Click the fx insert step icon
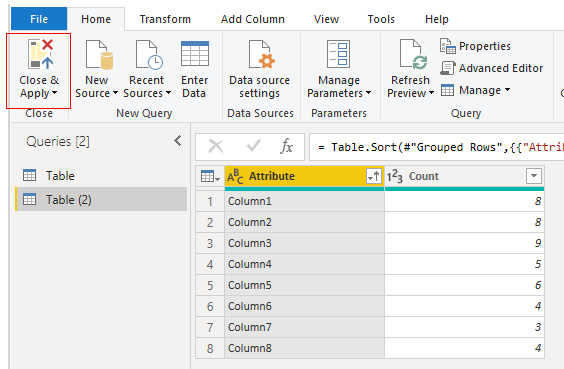This screenshot has height=369, width=564. 286,146
